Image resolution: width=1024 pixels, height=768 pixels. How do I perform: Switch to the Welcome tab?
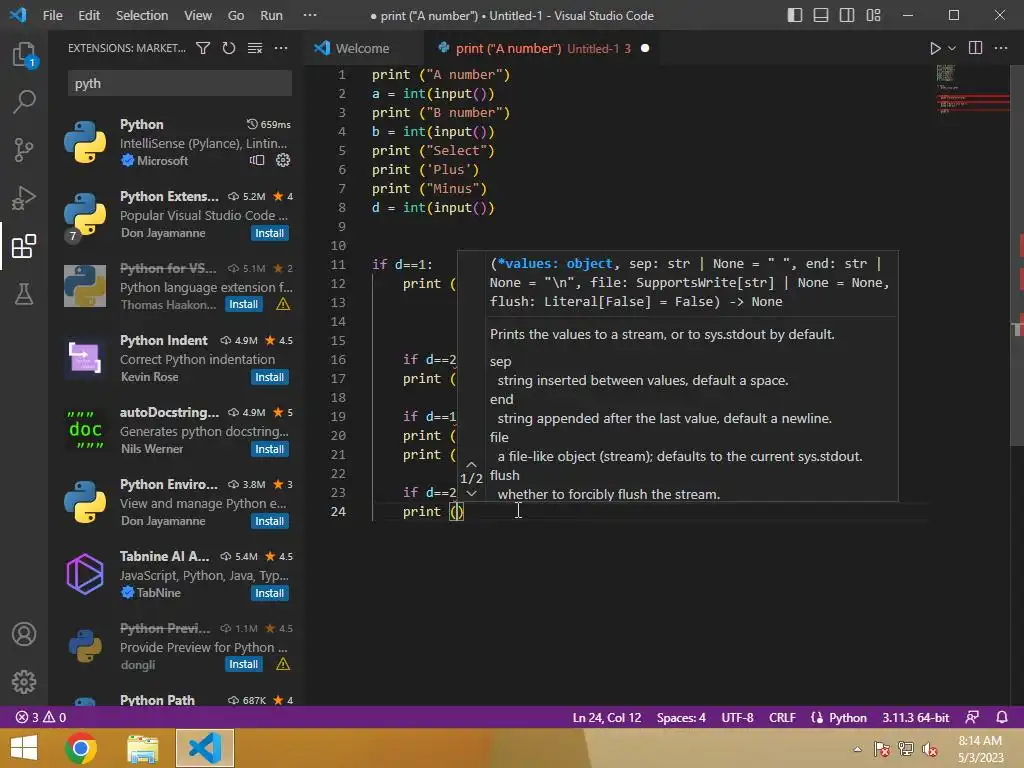coord(362,48)
